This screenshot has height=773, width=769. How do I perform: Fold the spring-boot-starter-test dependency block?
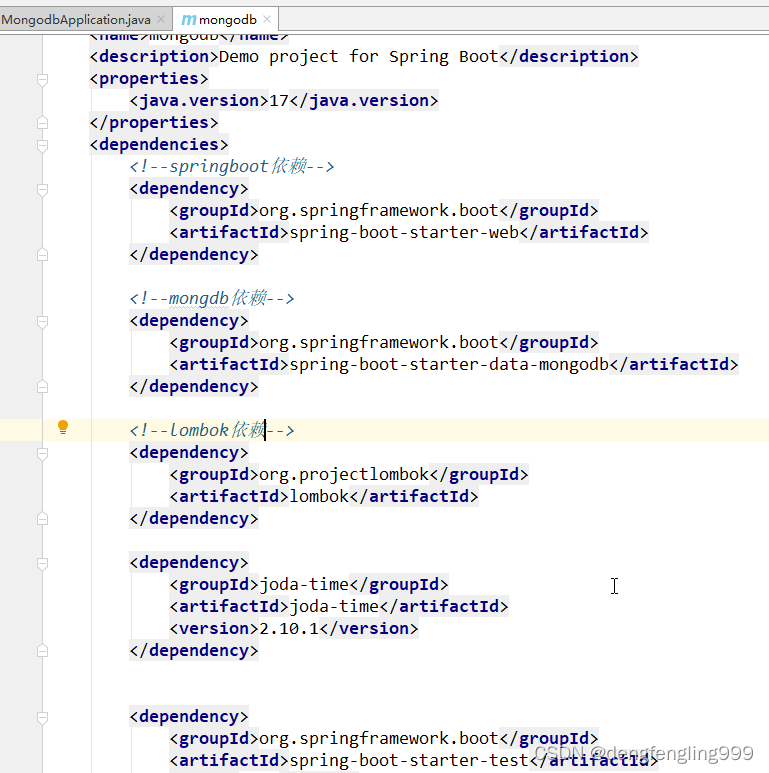point(42,717)
